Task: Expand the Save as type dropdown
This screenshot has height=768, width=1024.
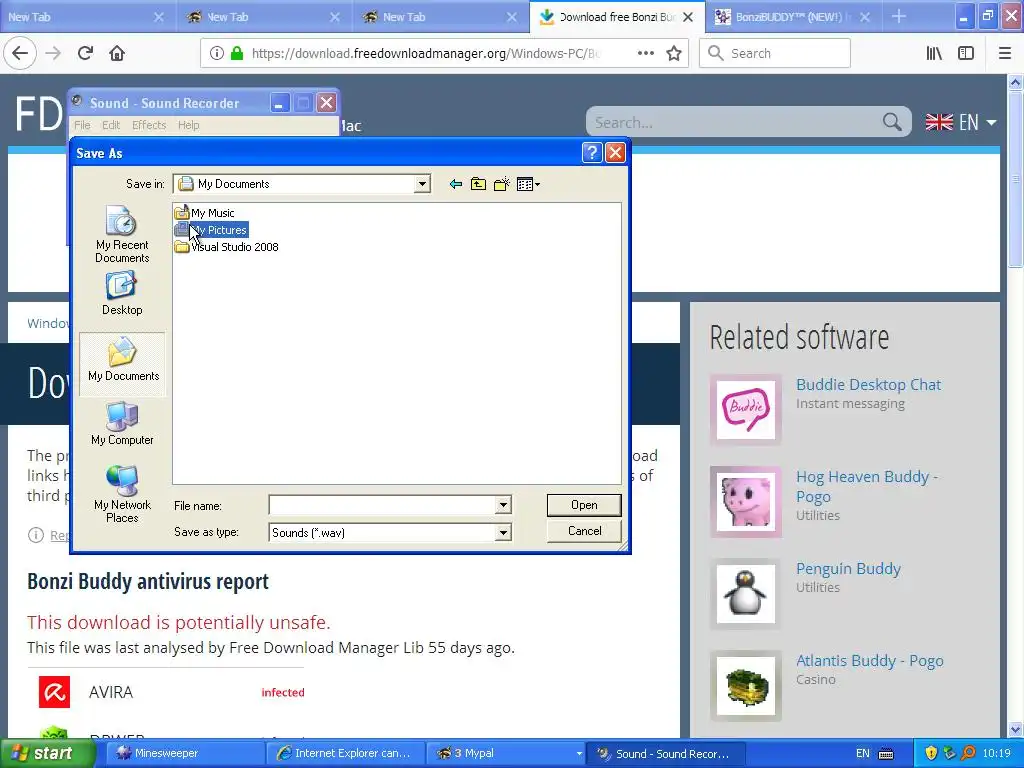Action: point(503,533)
